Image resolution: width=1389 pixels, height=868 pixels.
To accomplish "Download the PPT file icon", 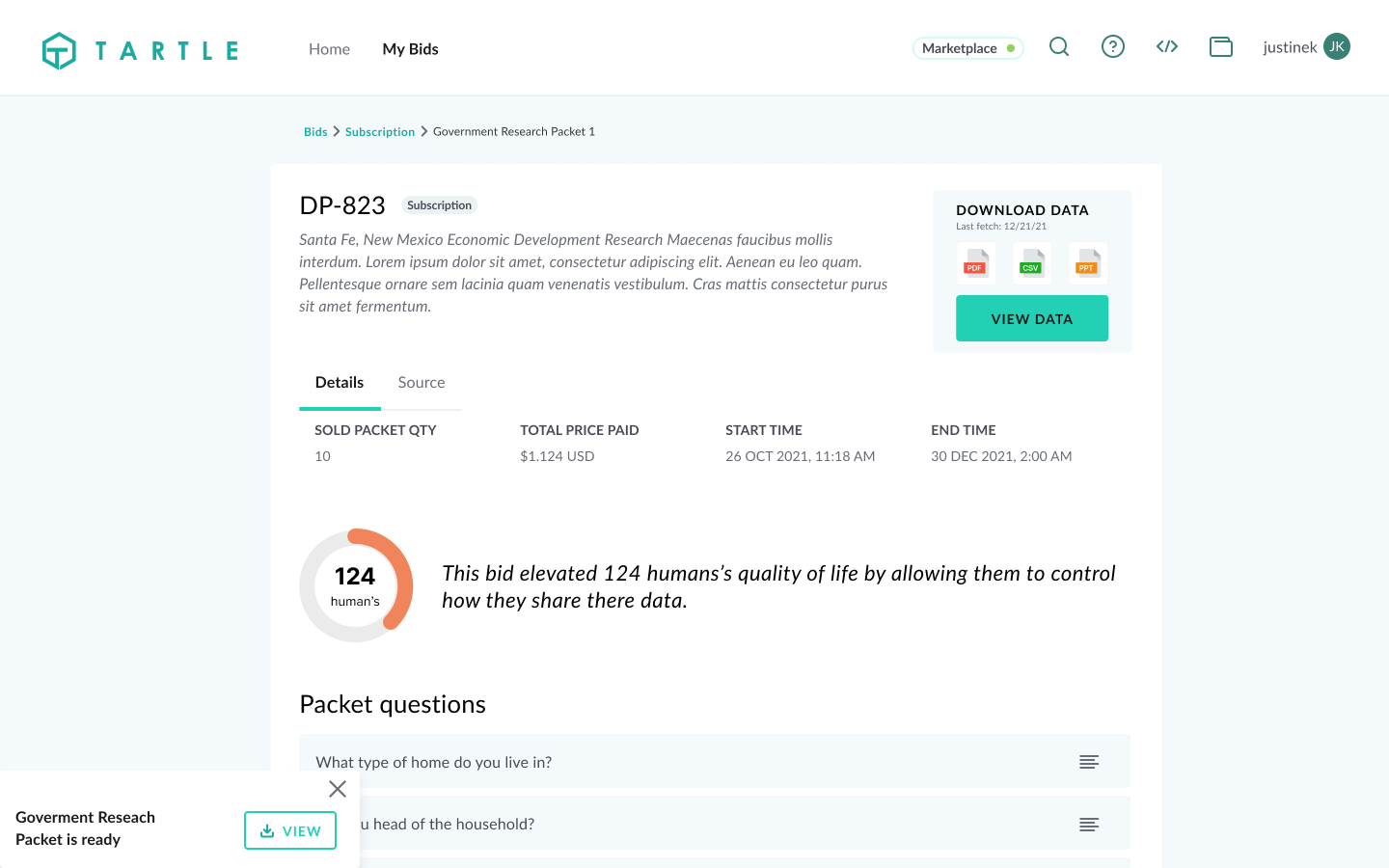I will click(1087, 262).
